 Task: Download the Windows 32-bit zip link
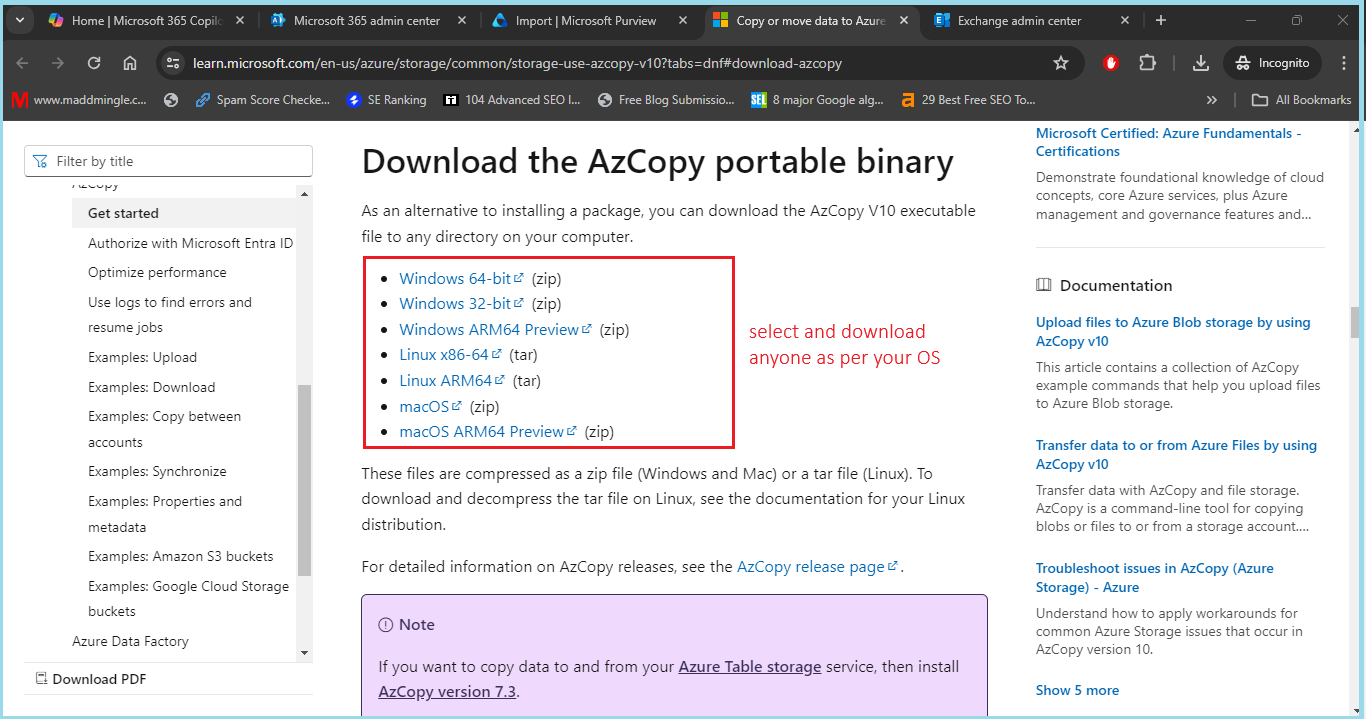pos(461,304)
